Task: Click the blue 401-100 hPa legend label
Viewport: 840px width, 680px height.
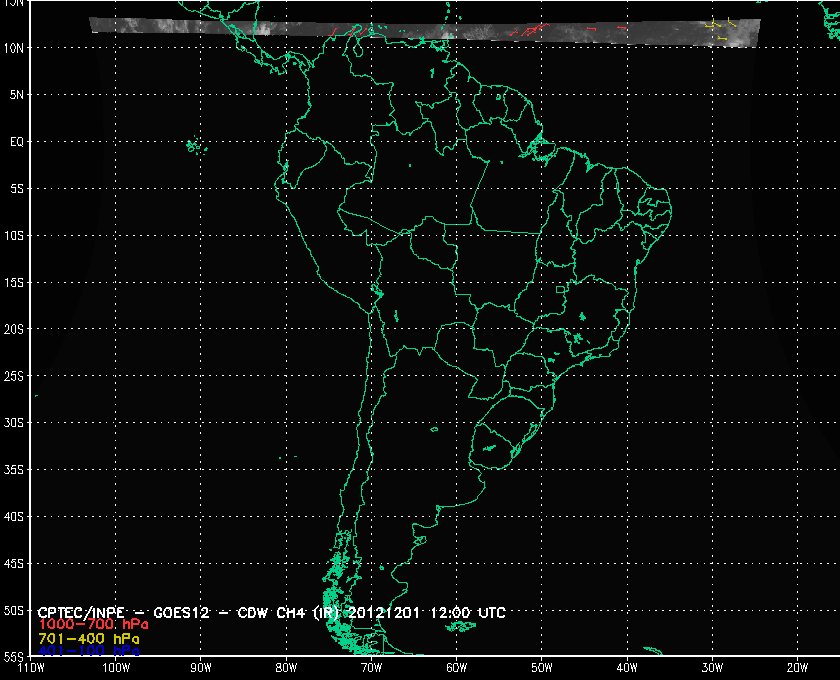Action: point(88,650)
